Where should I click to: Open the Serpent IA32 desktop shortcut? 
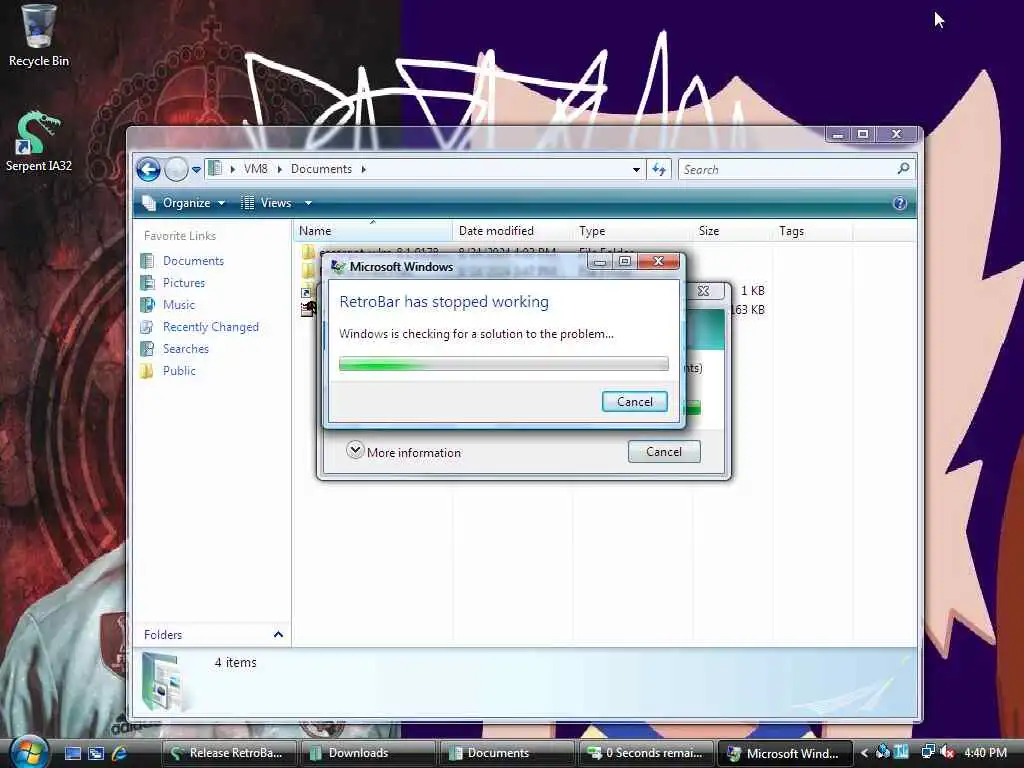[38, 140]
